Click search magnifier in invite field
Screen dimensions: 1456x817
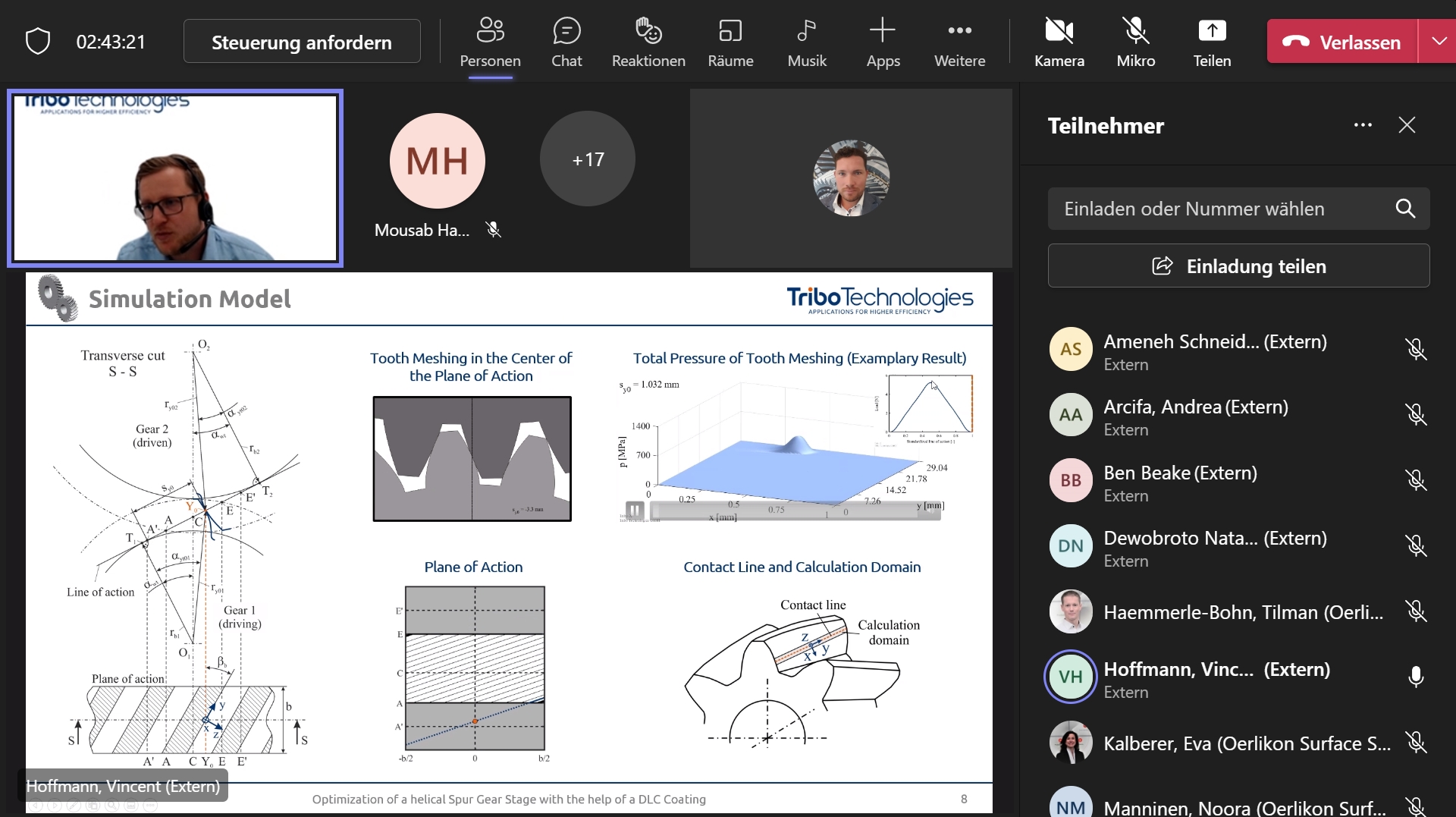[1405, 209]
